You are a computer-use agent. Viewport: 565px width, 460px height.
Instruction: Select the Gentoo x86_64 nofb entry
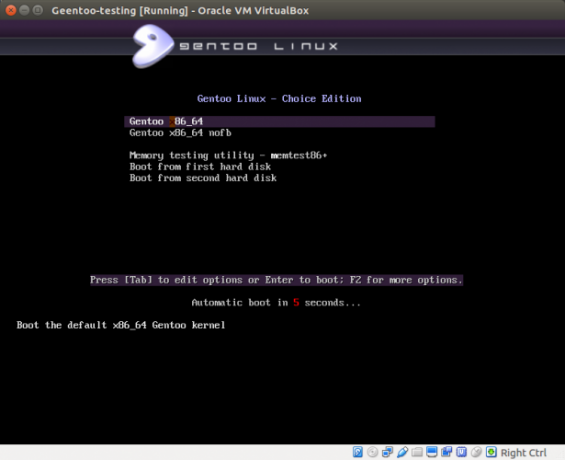(180, 133)
